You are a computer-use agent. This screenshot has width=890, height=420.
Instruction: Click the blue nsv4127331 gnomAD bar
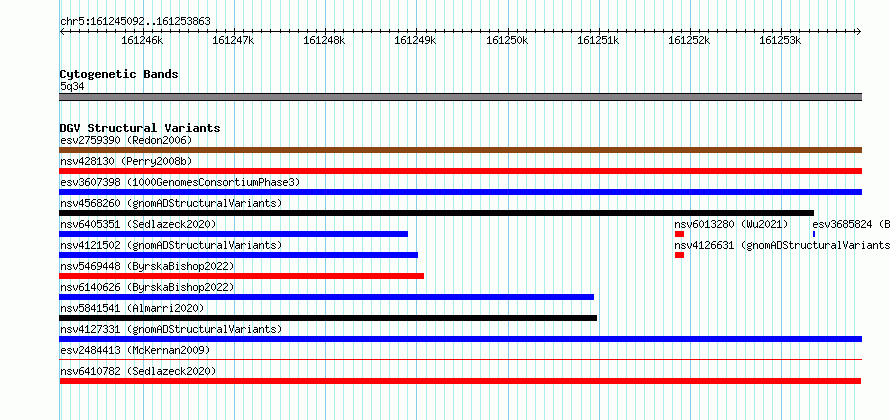pyautogui.click(x=460, y=339)
